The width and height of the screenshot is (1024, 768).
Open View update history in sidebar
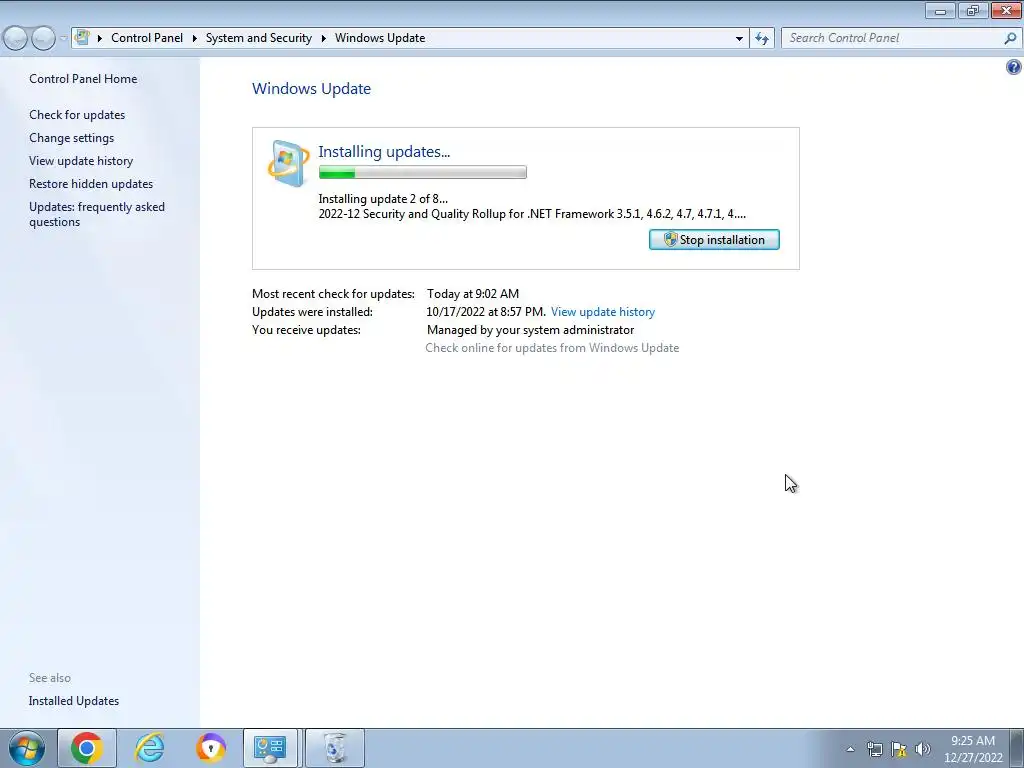click(81, 161)
